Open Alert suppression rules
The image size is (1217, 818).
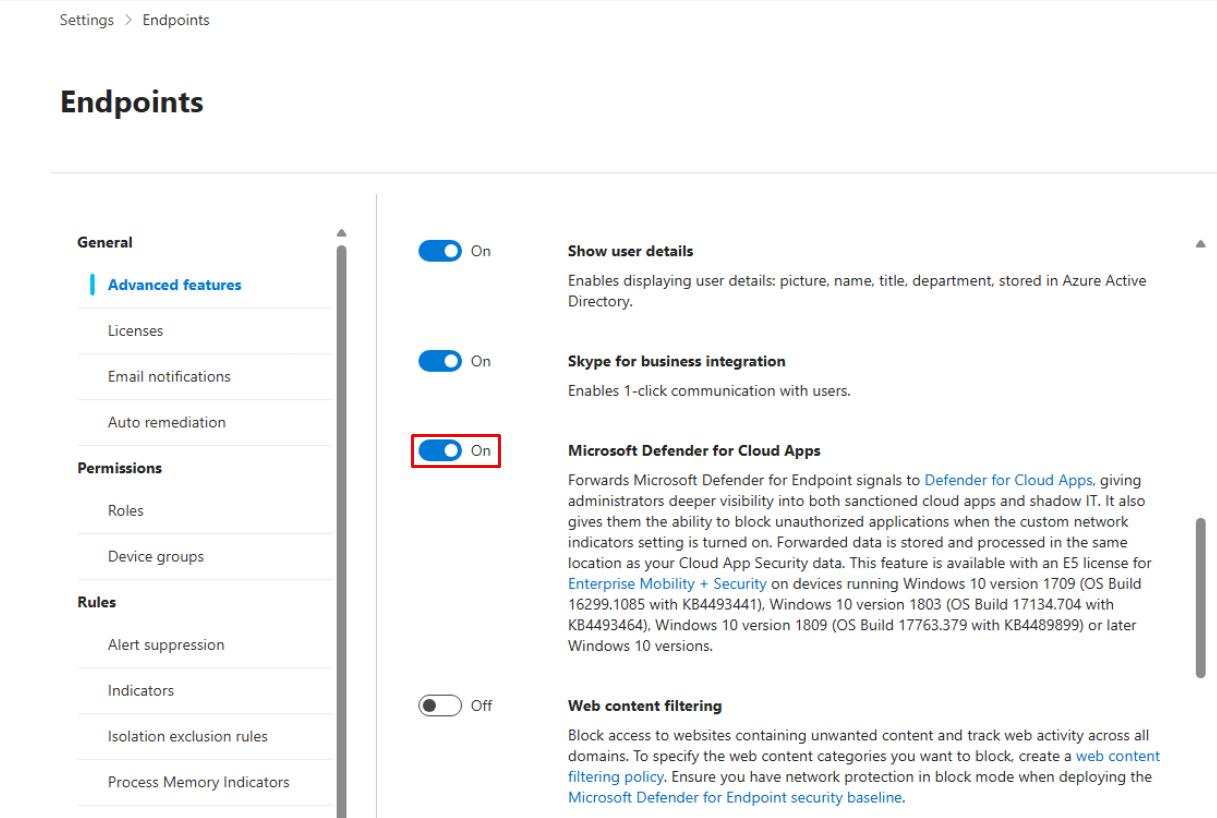click(x=166, y=645)
